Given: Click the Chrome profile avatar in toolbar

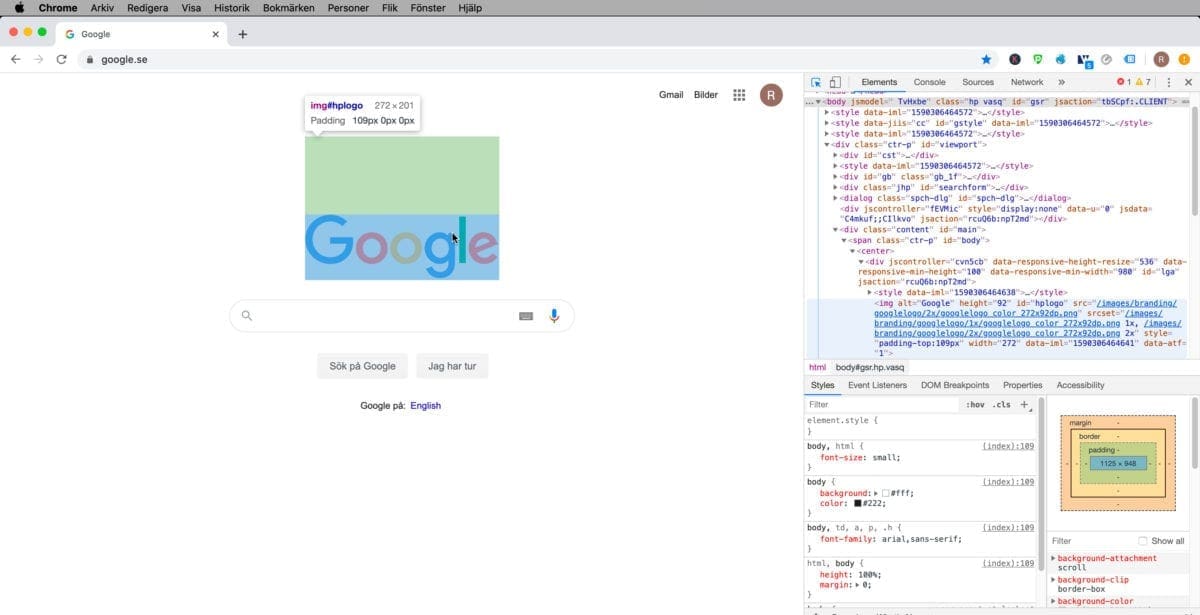Looking at the screenshot, I should coord(1161,59).
